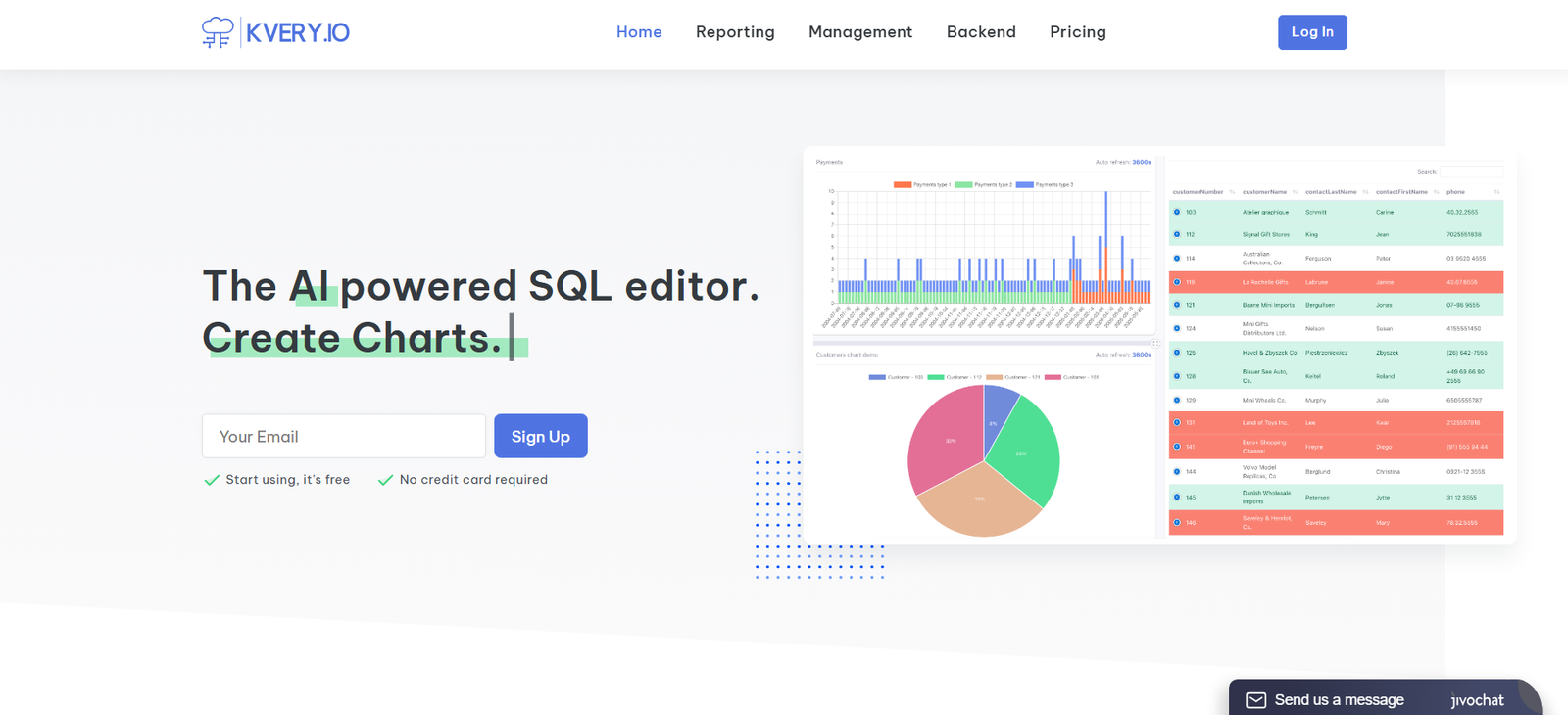Viewport: 1568px width, 715px height.
Task: Click the jivochat brand logo
Action: click(1477, 700)
